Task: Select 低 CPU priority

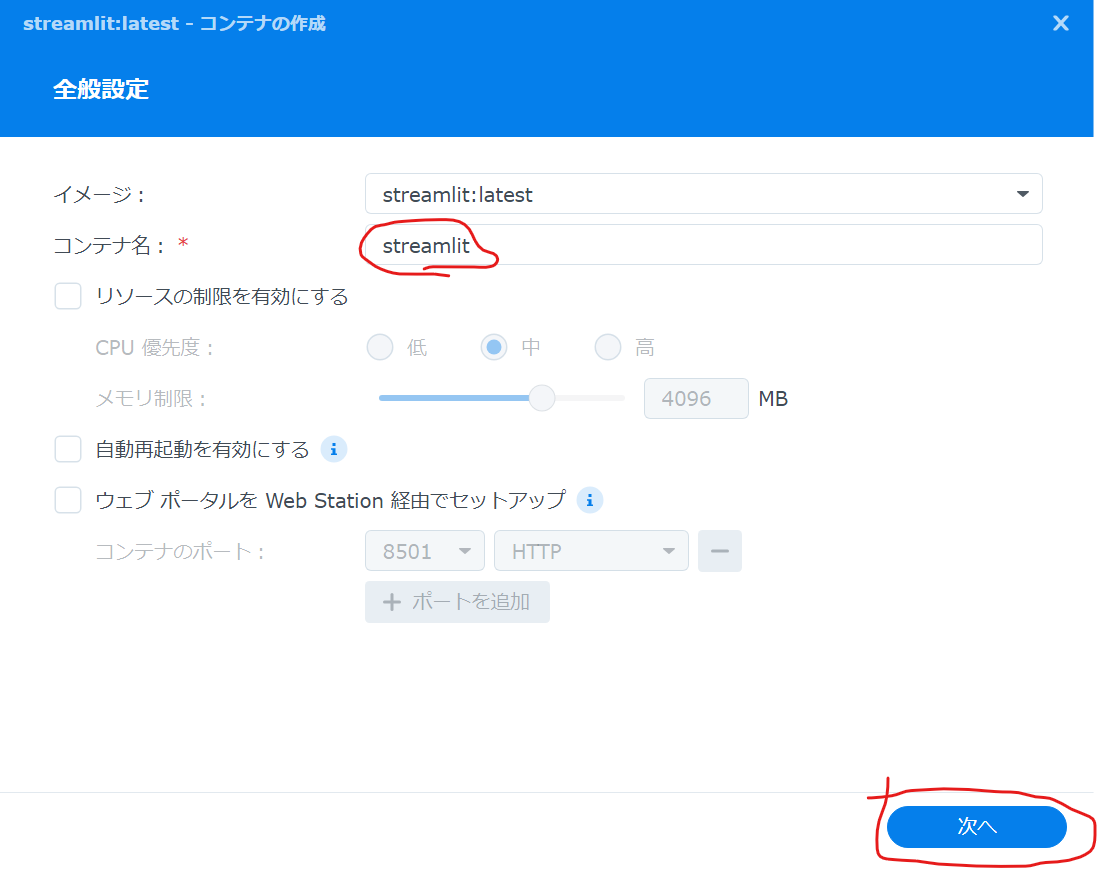Action: click(380, 347)
